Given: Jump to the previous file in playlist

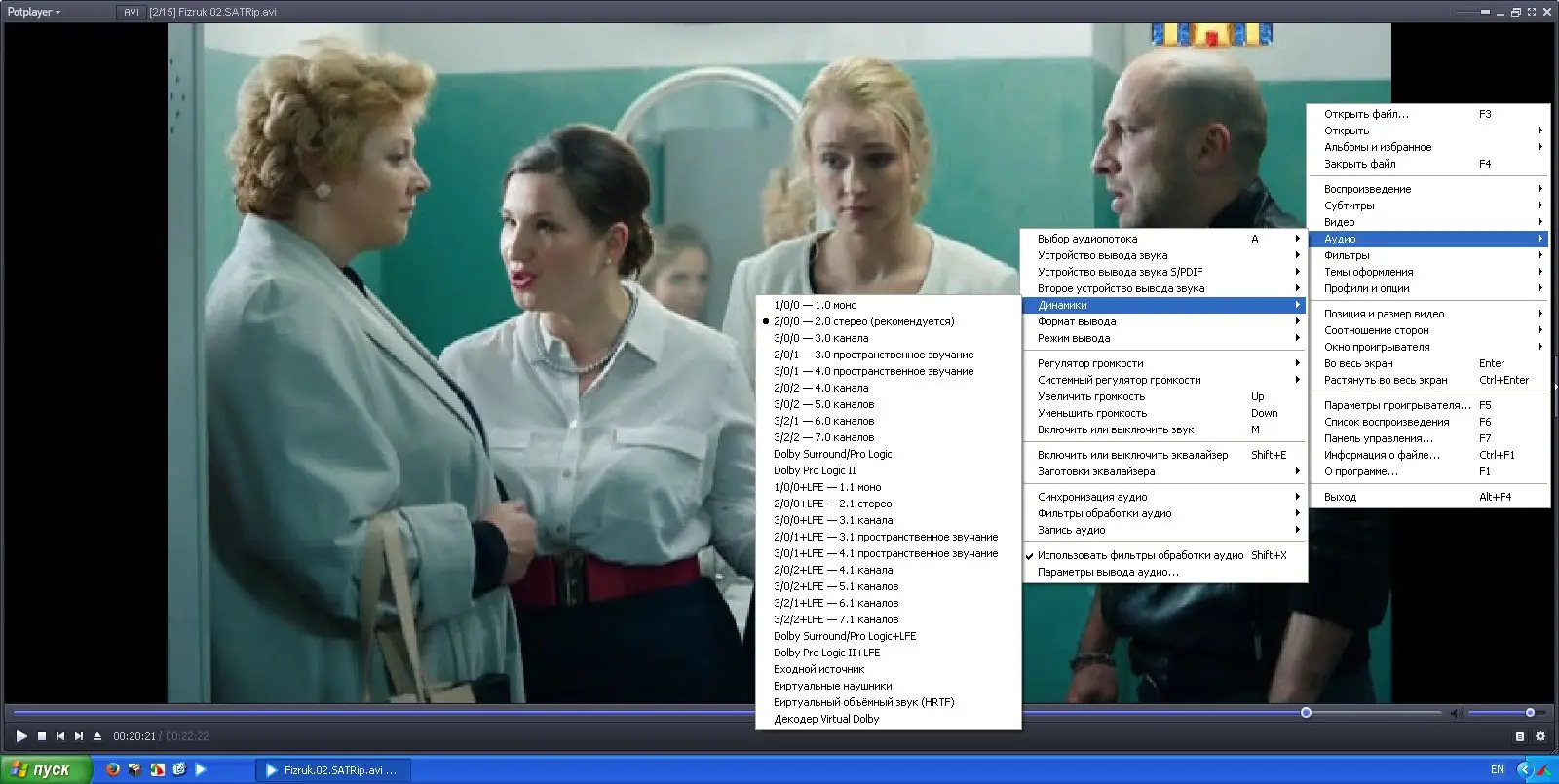Looking at the screenshot, I should click(x=60, y=736).
